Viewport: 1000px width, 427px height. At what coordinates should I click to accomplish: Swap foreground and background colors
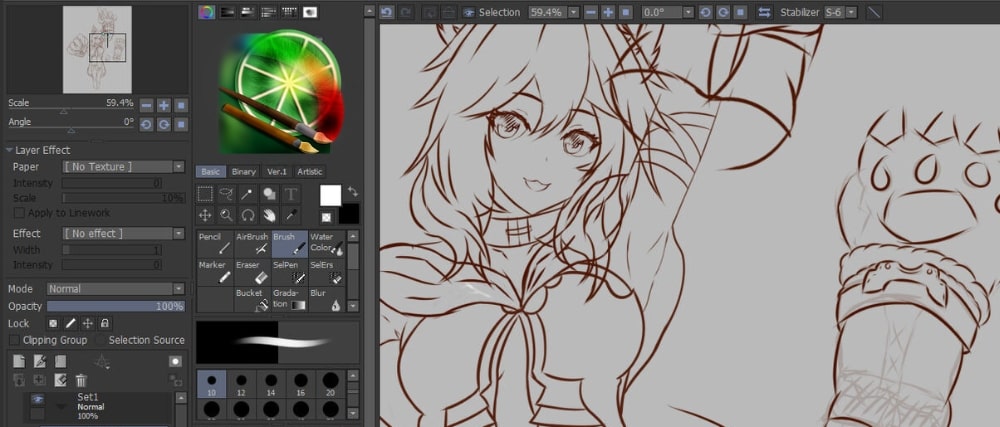[352, 190]
